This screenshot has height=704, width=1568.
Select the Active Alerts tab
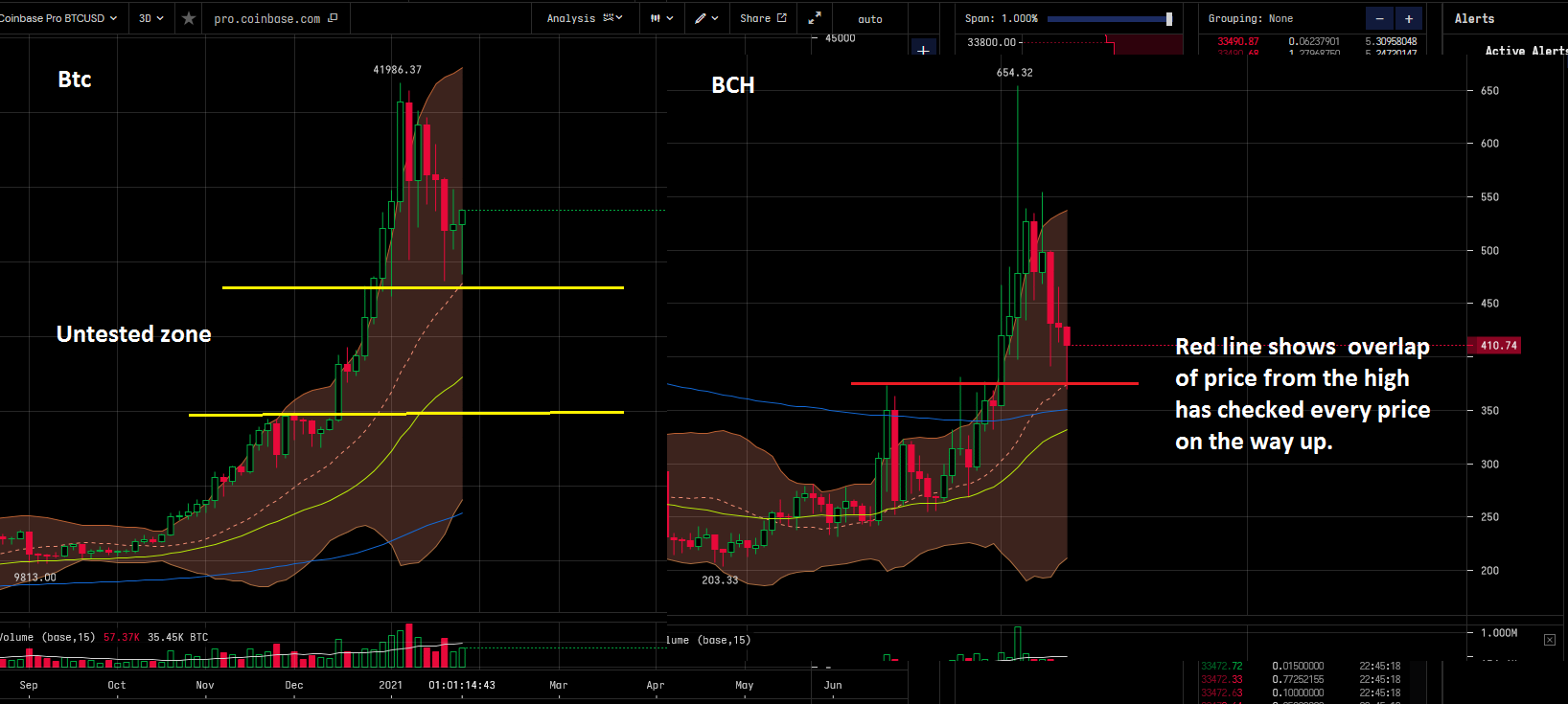[1526, 51]
